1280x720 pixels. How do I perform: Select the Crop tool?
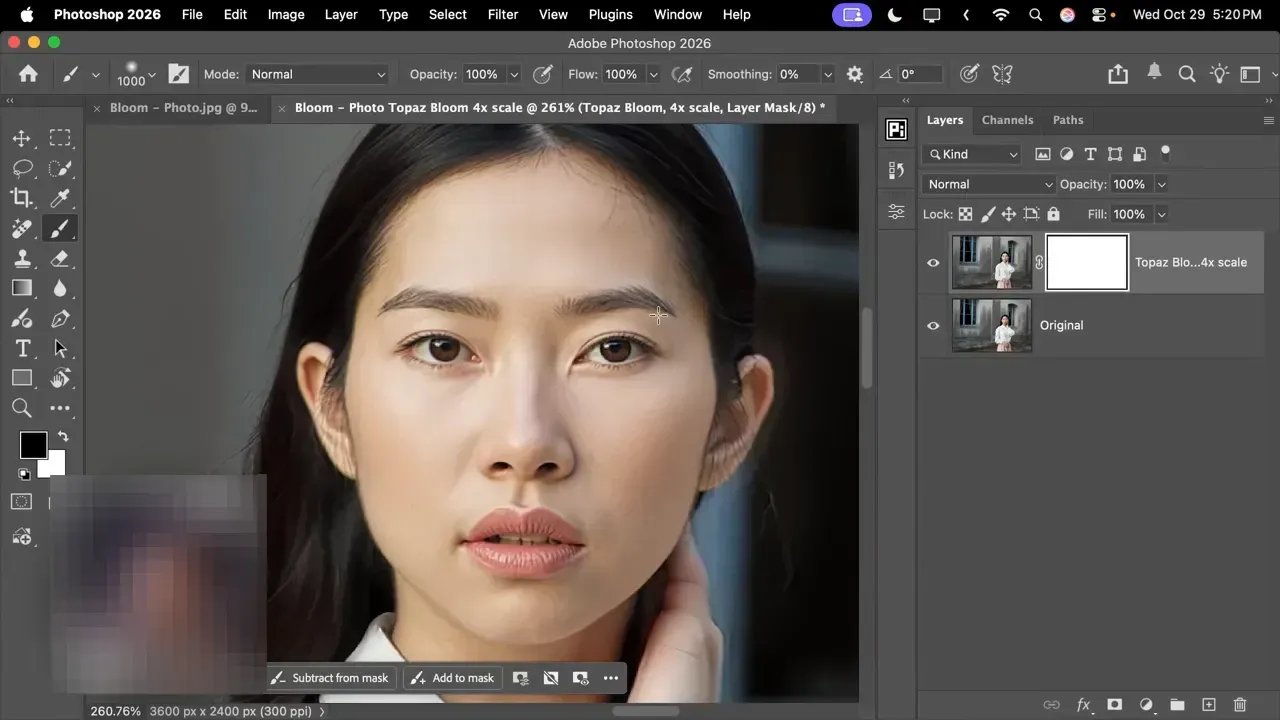[22, 198]
